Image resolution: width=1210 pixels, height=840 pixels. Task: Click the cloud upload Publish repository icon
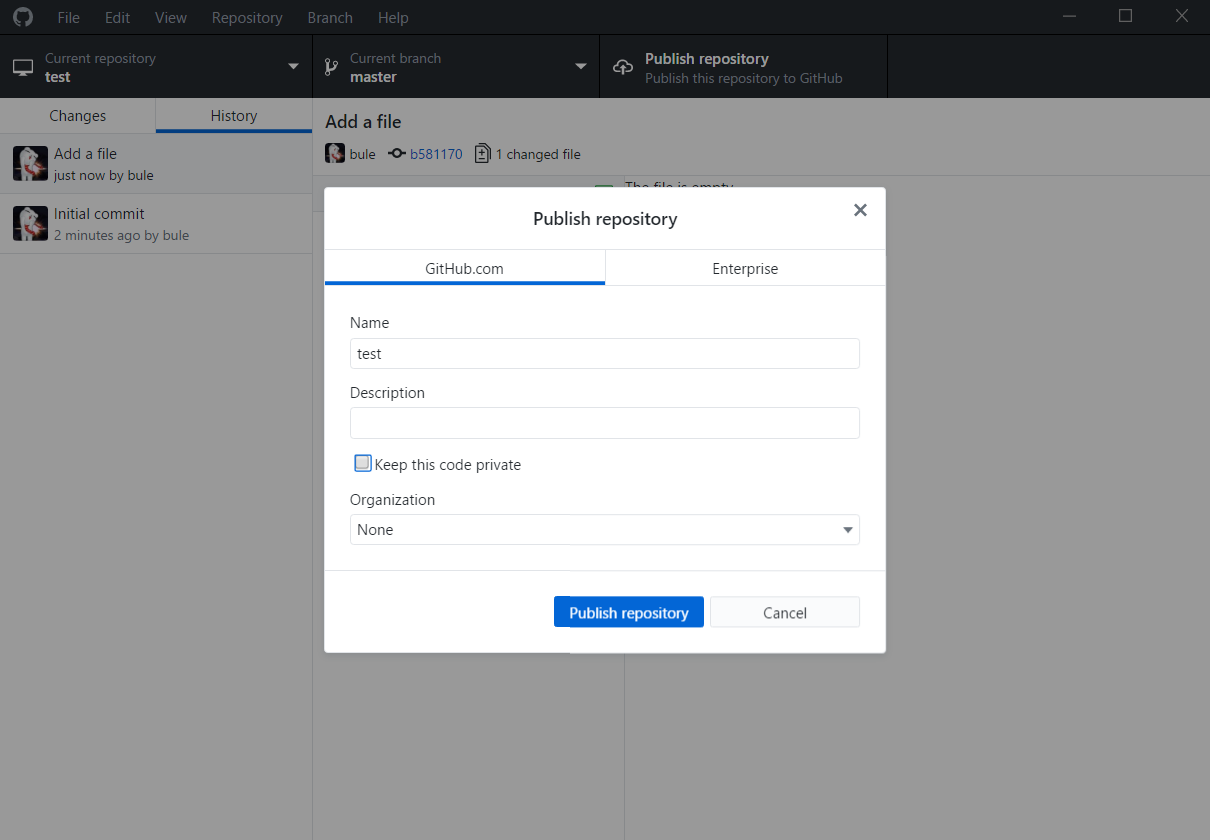623,67
